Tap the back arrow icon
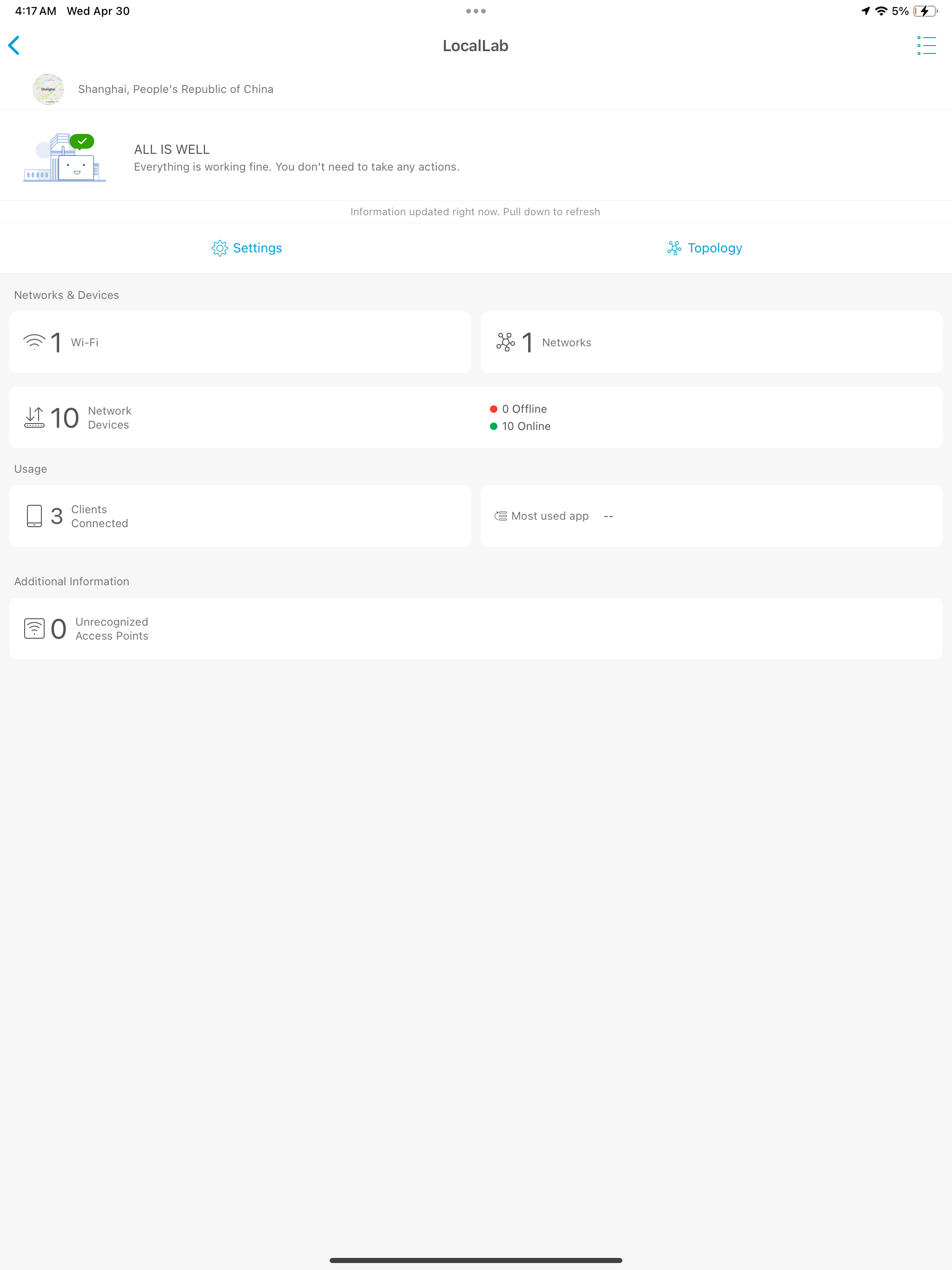 point(14,46)
